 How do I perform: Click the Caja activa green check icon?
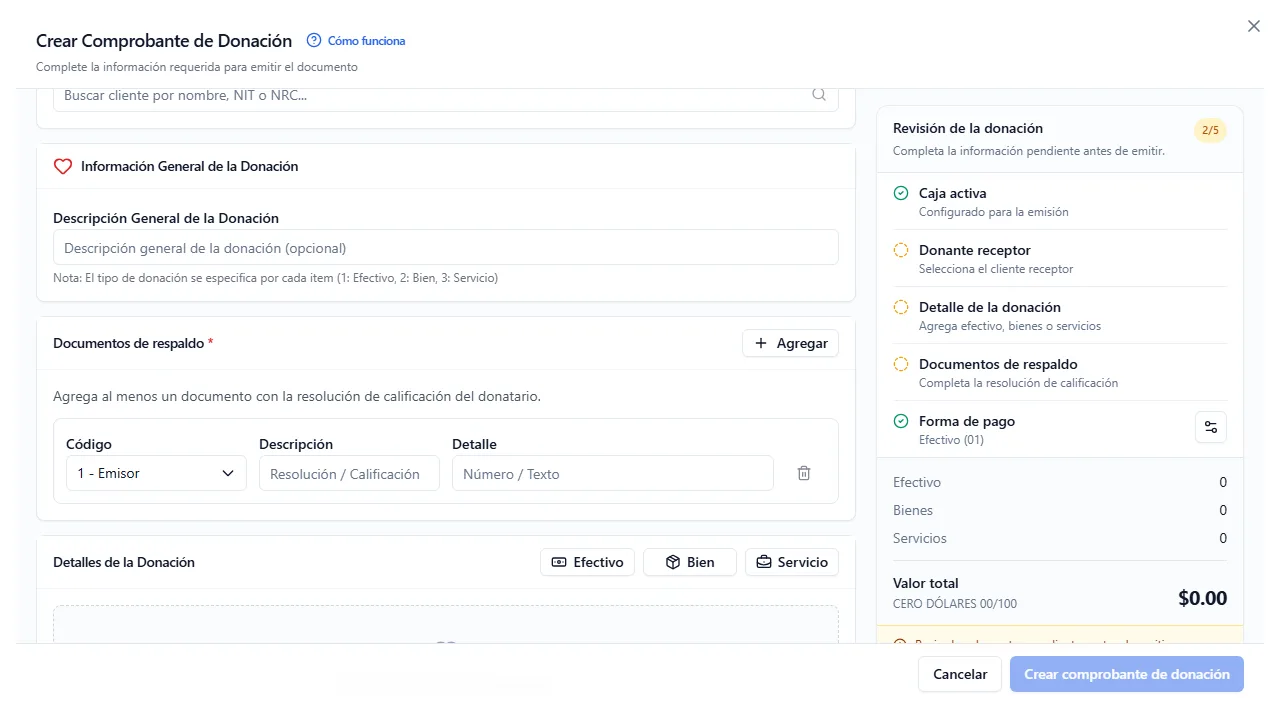pos(901,193)
